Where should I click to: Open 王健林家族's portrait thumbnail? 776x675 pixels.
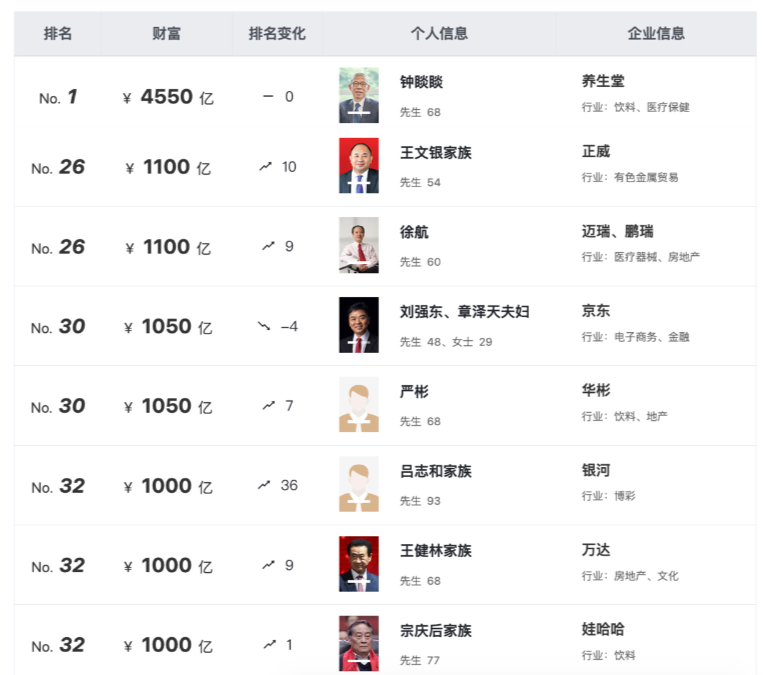359,564
